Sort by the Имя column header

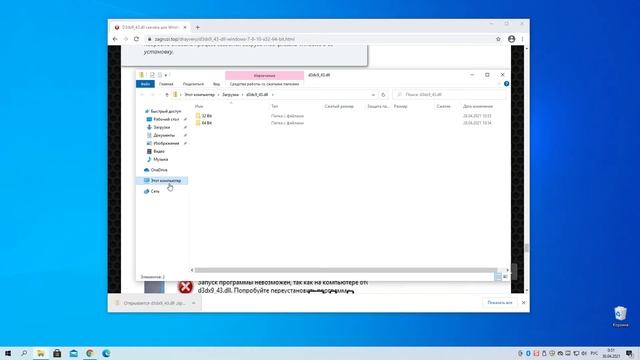coord(199,106)
